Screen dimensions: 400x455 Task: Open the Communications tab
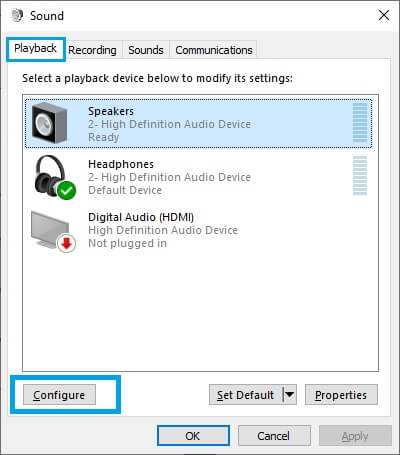214,50
